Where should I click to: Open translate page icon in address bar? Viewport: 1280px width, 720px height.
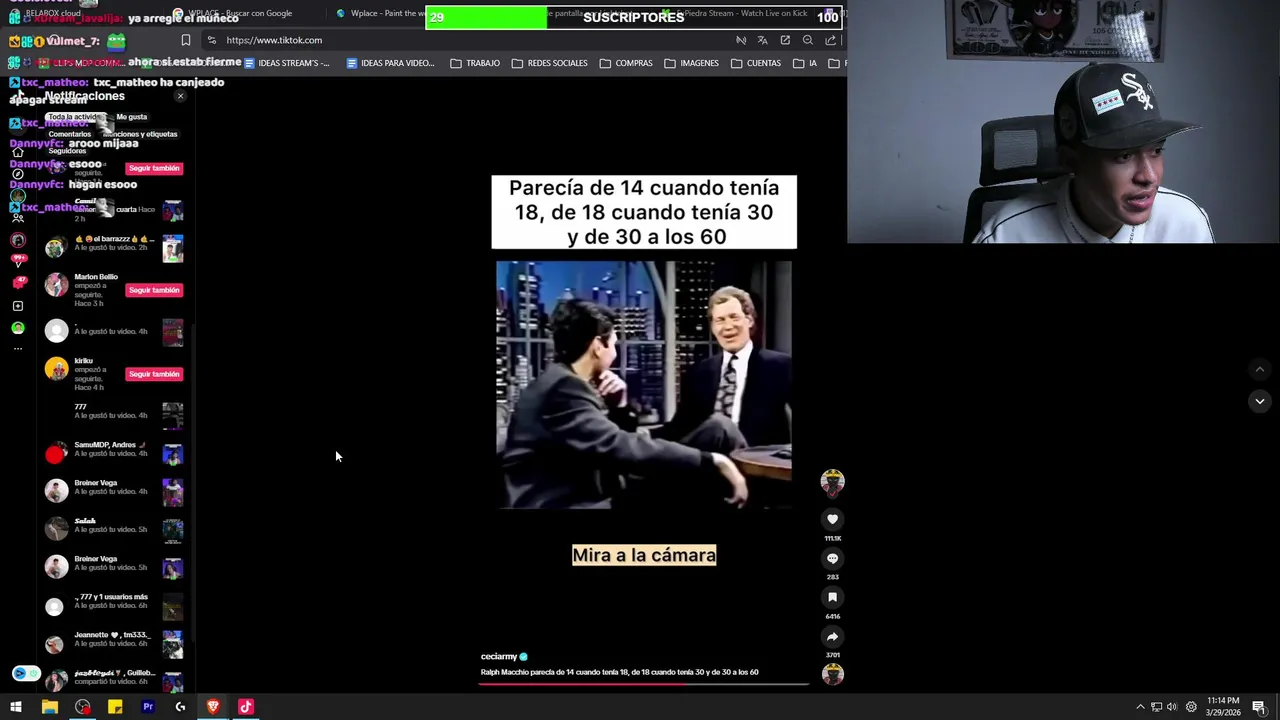(x=763, y=40)
